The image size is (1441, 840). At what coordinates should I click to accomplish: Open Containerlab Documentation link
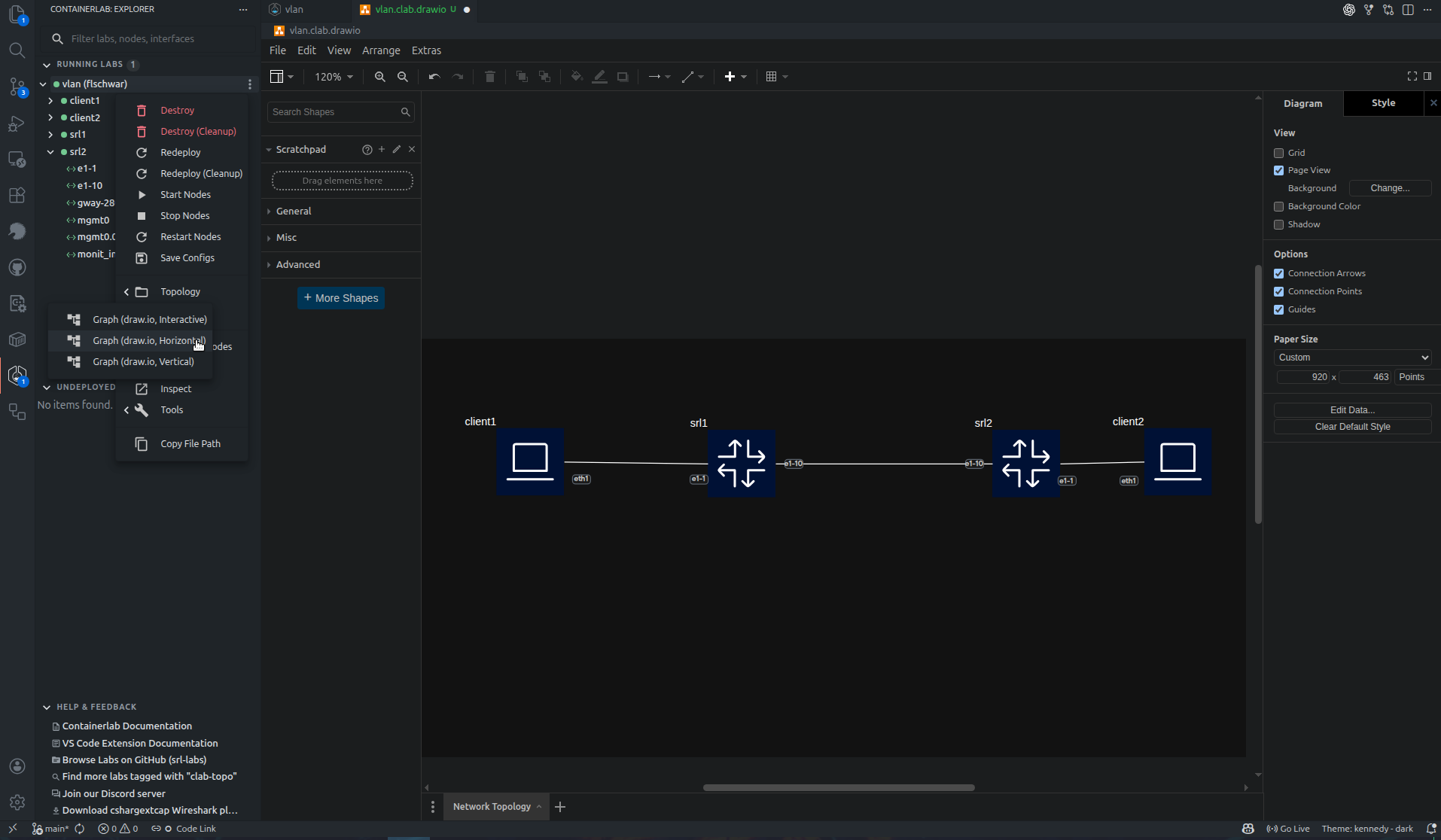coord(127,726)
